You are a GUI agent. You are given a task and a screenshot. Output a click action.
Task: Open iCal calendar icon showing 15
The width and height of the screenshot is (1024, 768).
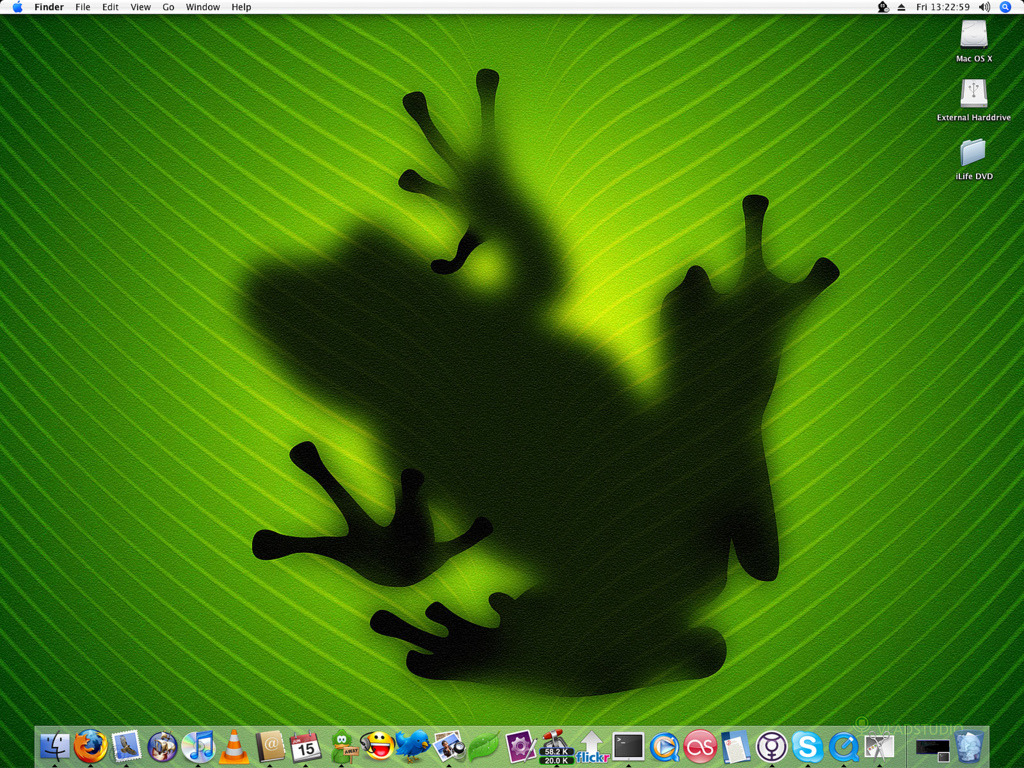(305, 746)
